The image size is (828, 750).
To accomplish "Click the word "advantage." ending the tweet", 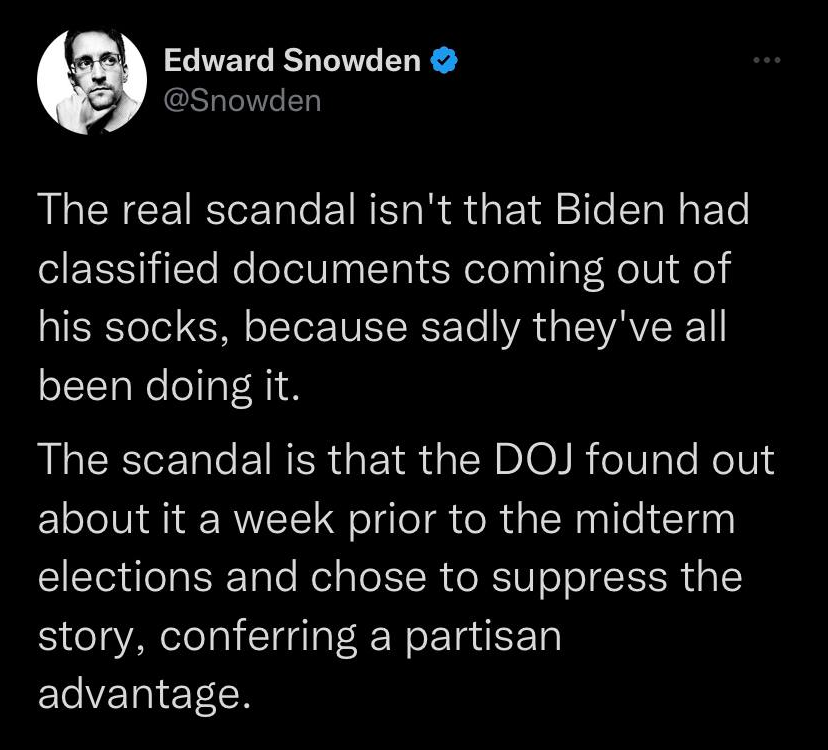I will click(143, 696).
